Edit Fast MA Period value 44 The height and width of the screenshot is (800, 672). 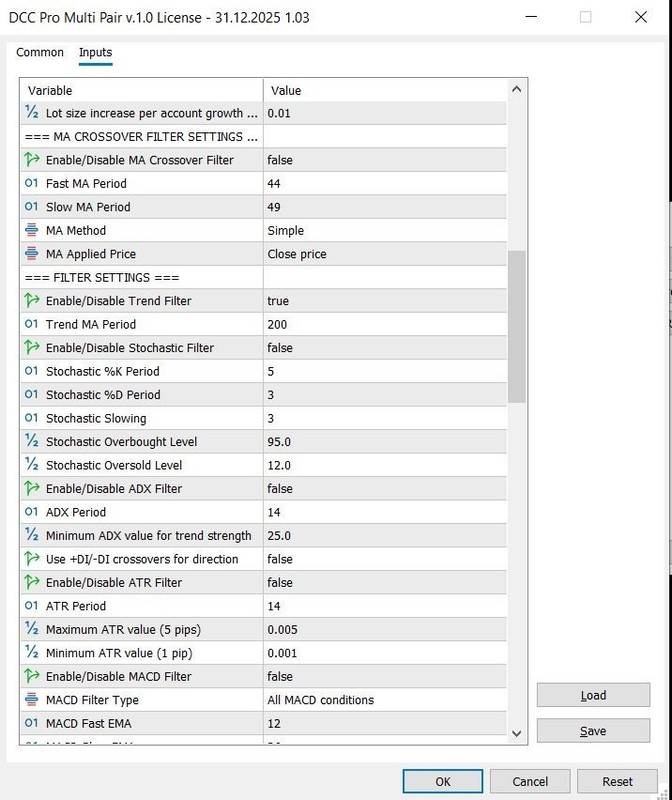(x=385, y=183)
